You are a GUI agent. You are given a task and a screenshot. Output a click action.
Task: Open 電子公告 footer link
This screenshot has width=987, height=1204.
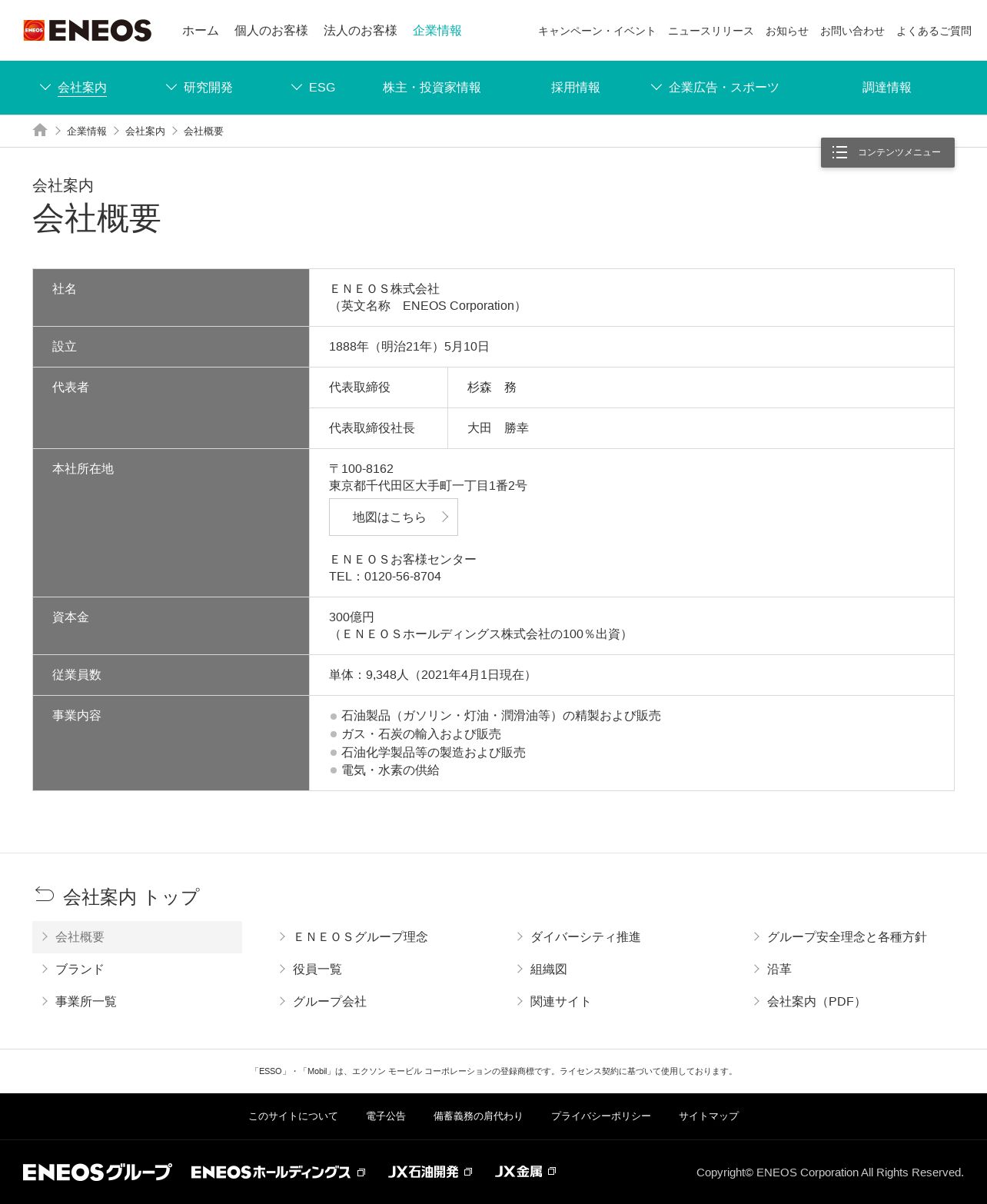(386, 1116)
